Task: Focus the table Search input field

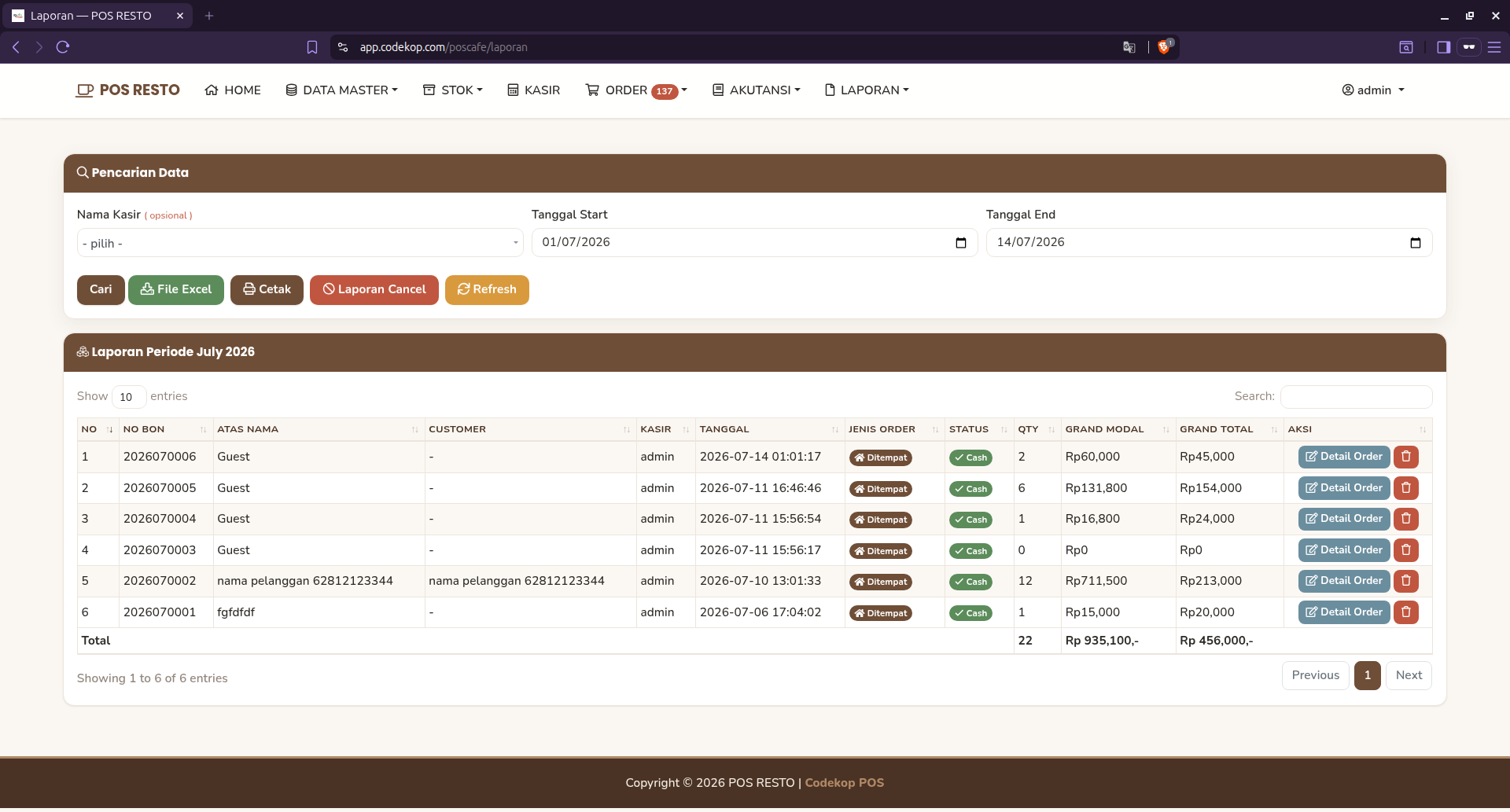Action: click(1356, 397)
